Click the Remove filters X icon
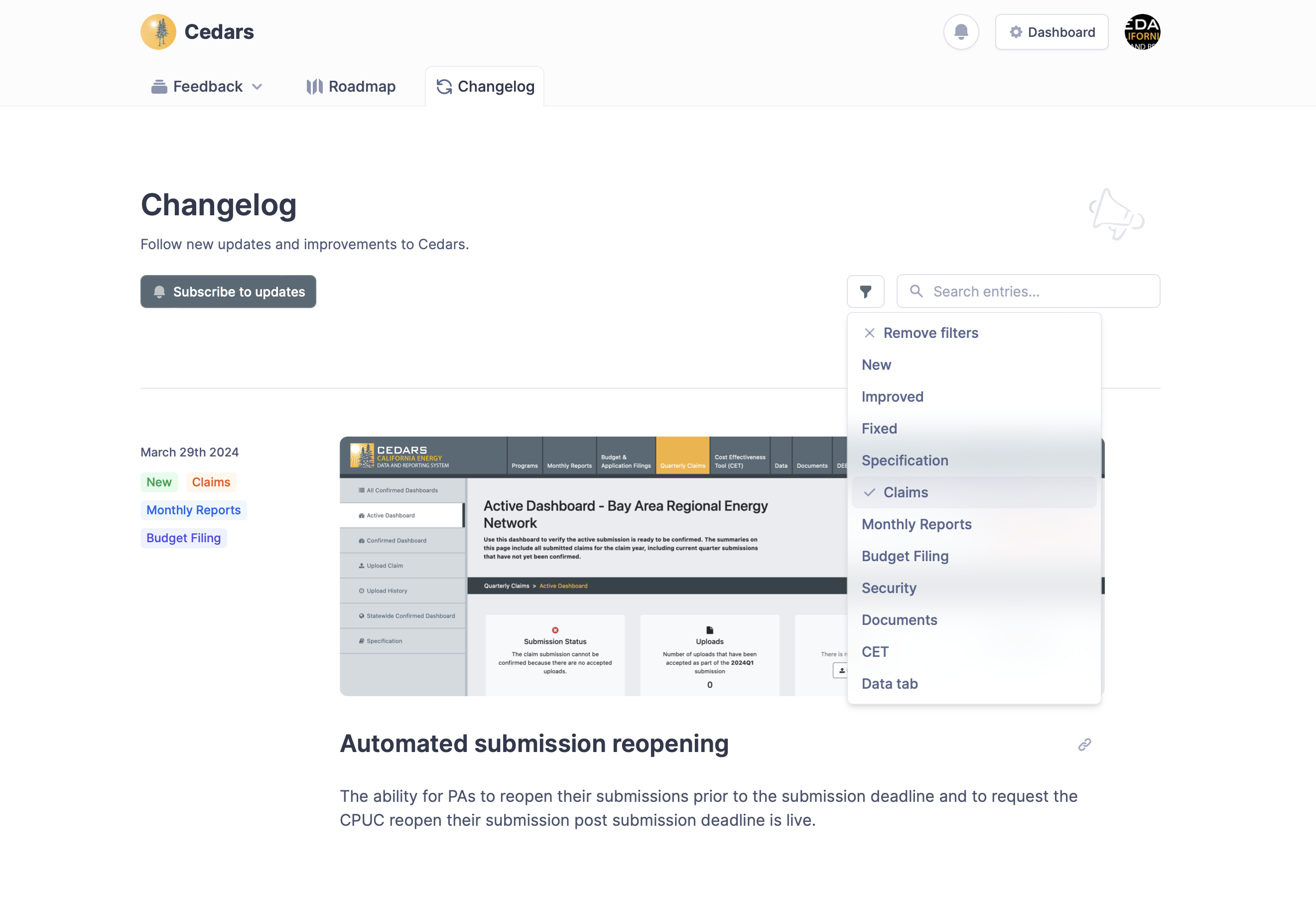1316x908 pixels. point(869,333)
